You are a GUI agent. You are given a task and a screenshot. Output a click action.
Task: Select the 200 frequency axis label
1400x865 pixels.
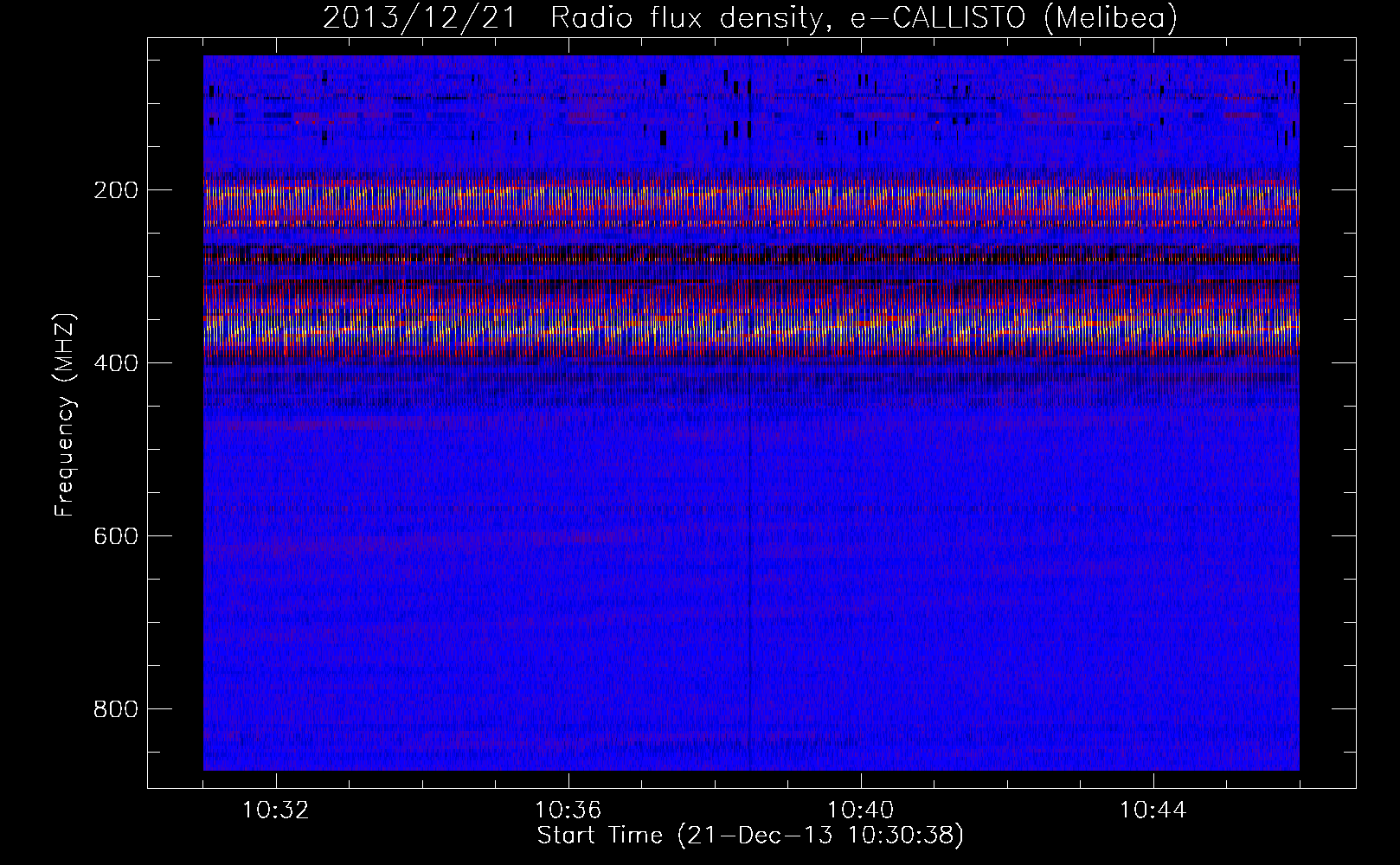click(116, 190)
